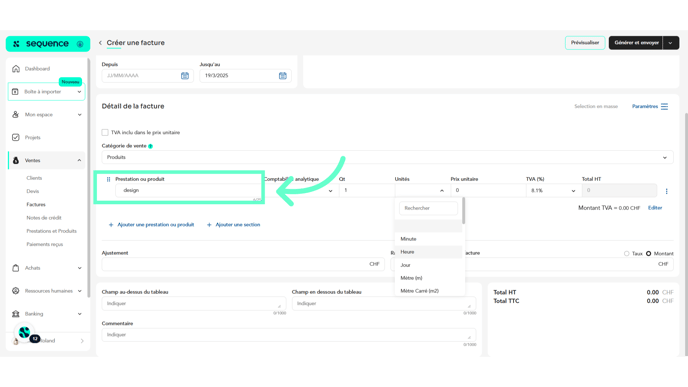Open calendar picker for Depuis date
Image resolution: width=688 pixels, height=387 pixels.
185,75
